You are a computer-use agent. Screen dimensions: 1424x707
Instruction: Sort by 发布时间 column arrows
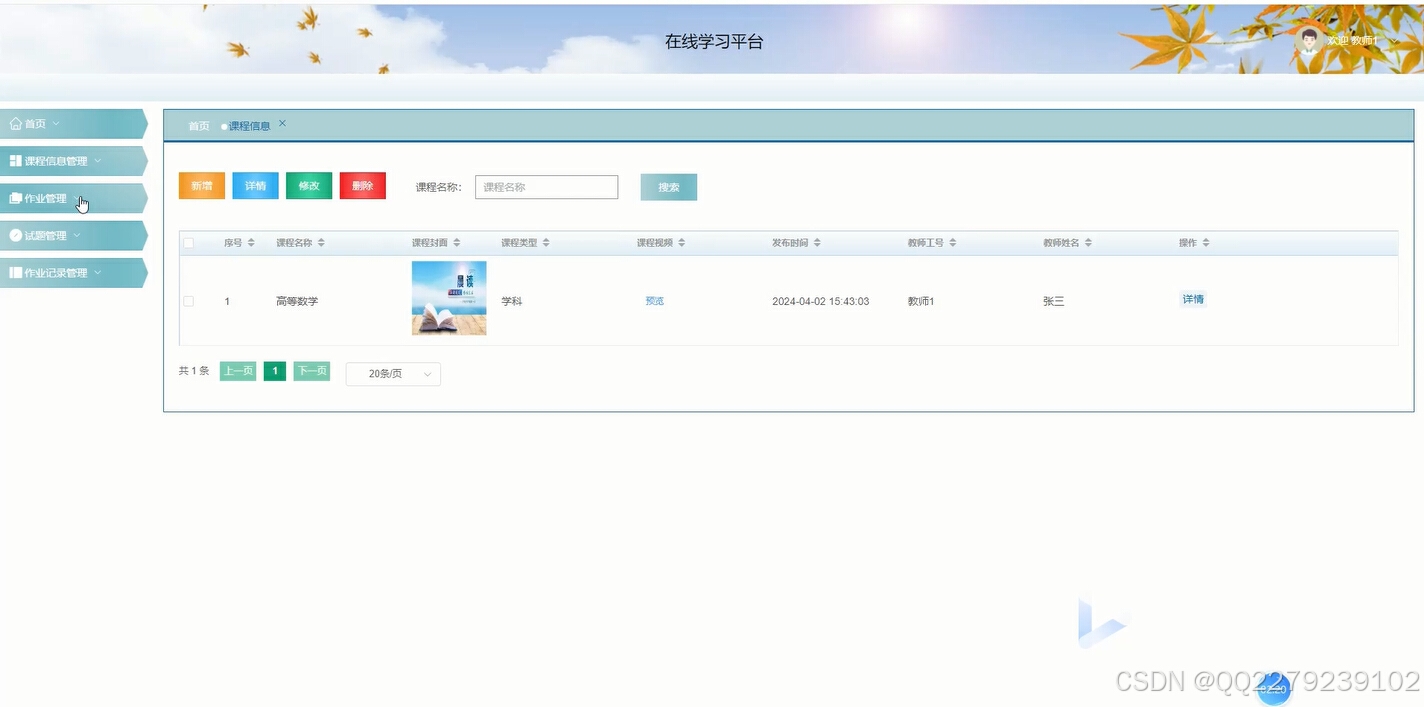point(817,242)
